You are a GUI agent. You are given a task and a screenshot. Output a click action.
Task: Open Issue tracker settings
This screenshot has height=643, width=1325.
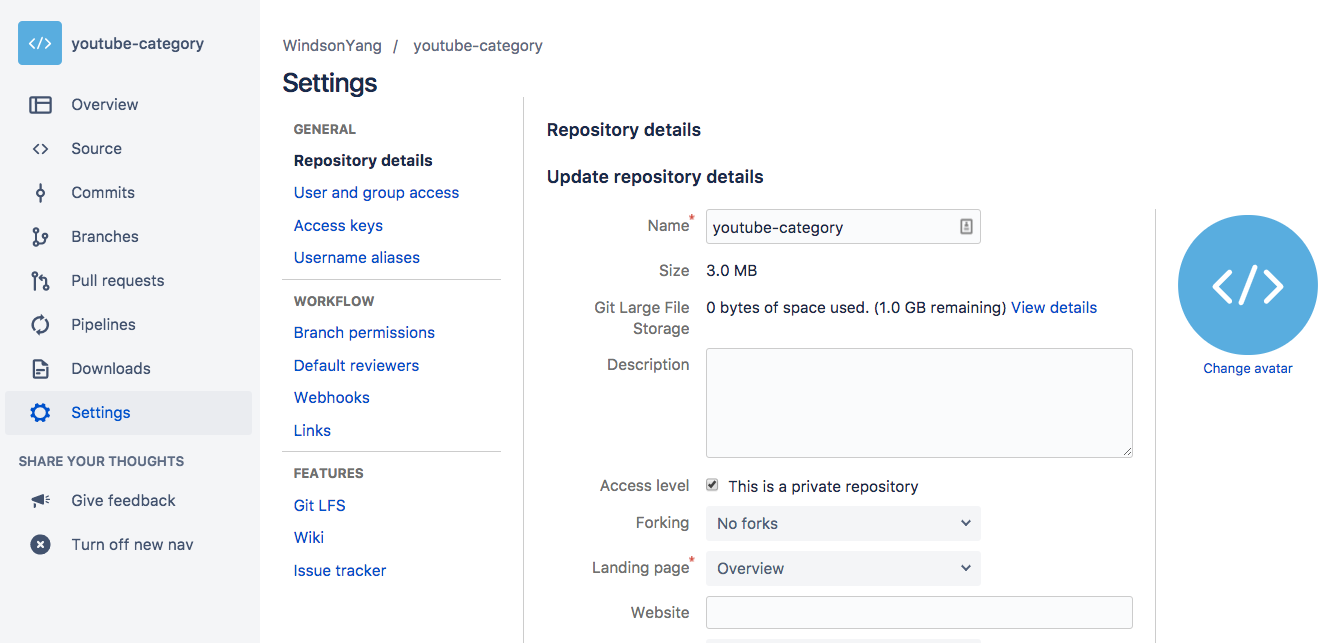[x=340, y=571]
